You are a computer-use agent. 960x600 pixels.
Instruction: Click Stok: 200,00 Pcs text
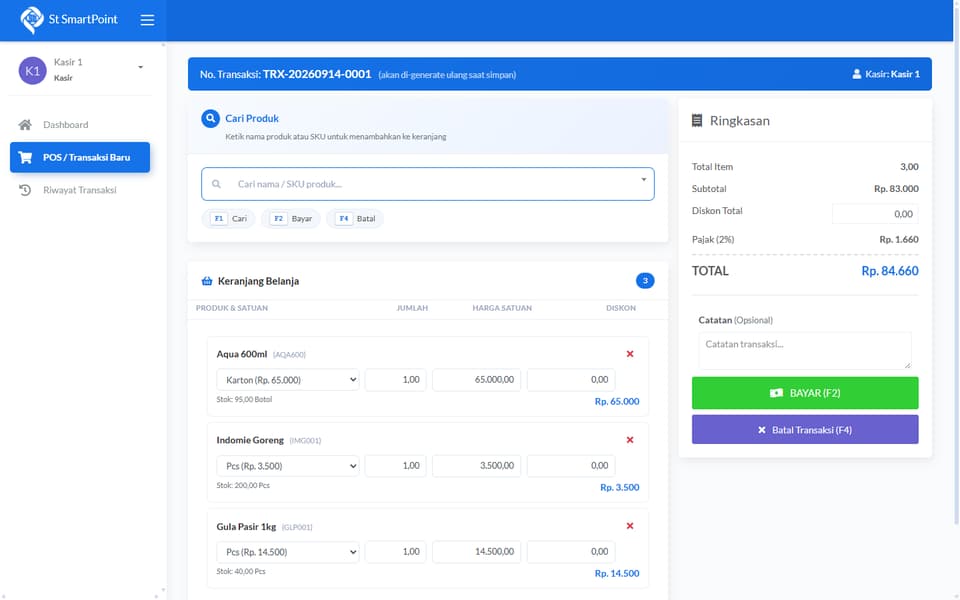(243, 486)
